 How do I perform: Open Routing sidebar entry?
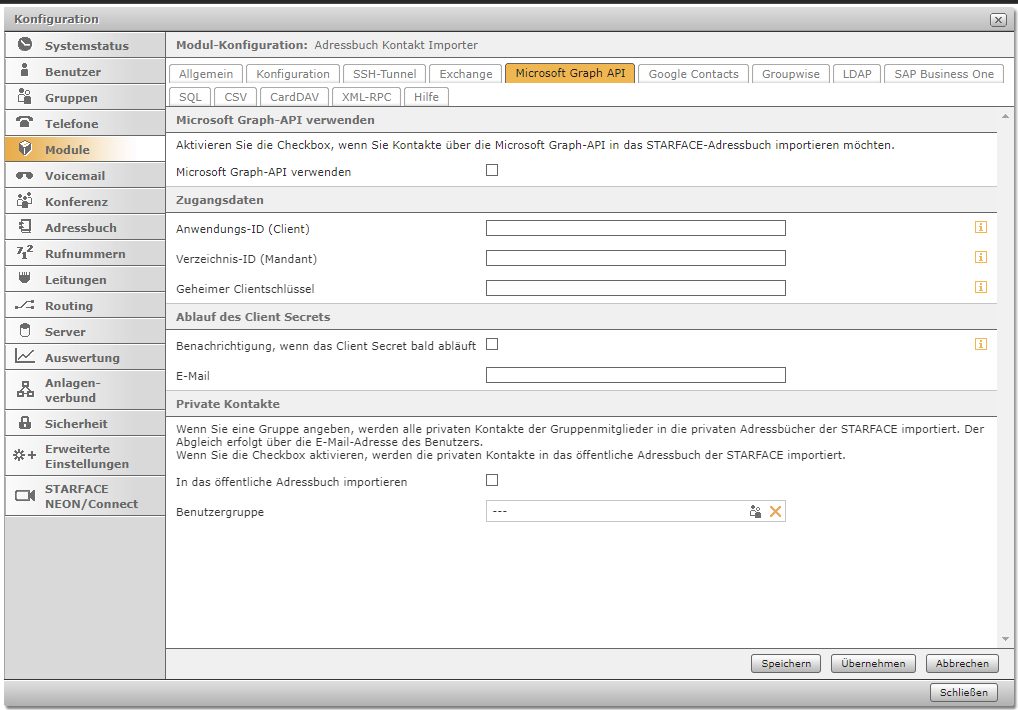pyautogui.click(x=85, y=305)
